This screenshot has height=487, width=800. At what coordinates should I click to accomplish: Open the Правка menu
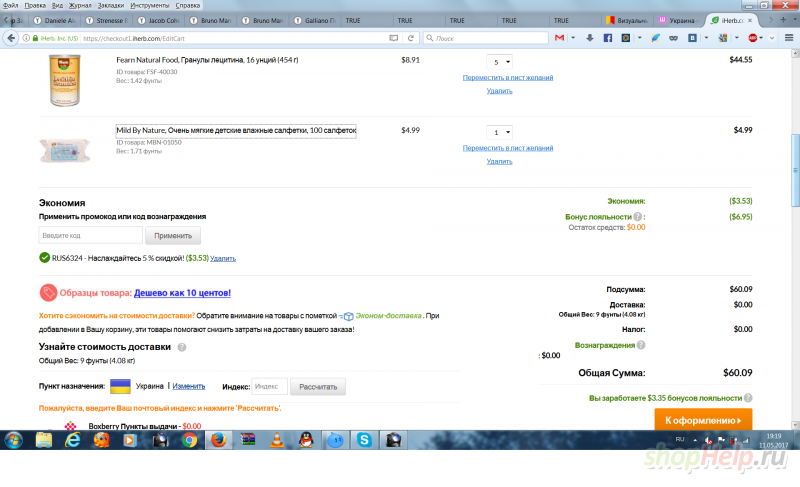pyautogui.click(x=35, y=5)
